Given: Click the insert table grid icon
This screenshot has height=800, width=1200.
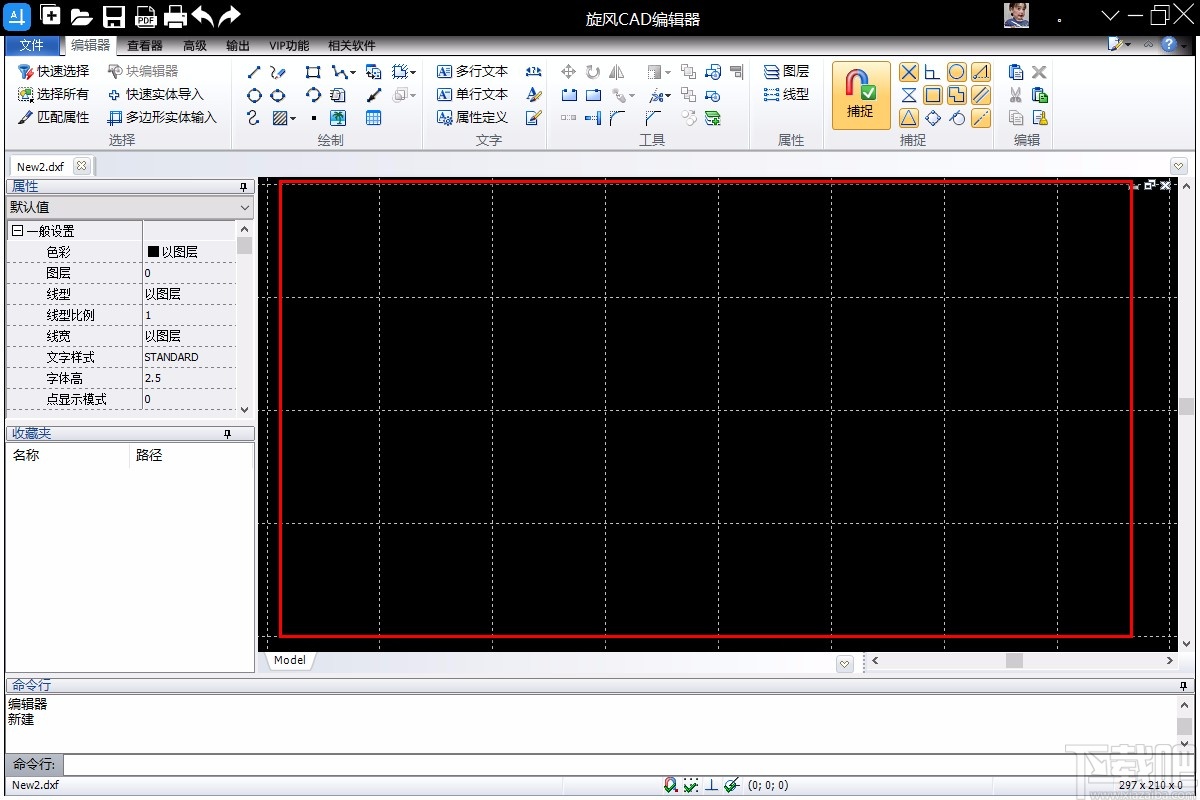Looking at the screenshot, I should [x=373, y=118].
